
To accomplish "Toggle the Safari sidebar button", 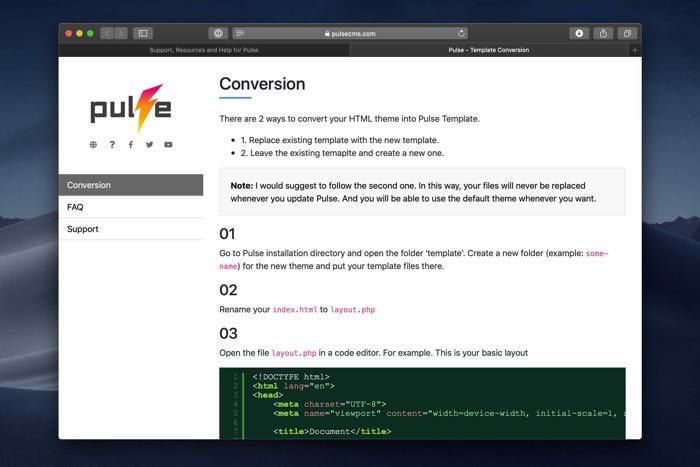I will click(x=143, y=33).
